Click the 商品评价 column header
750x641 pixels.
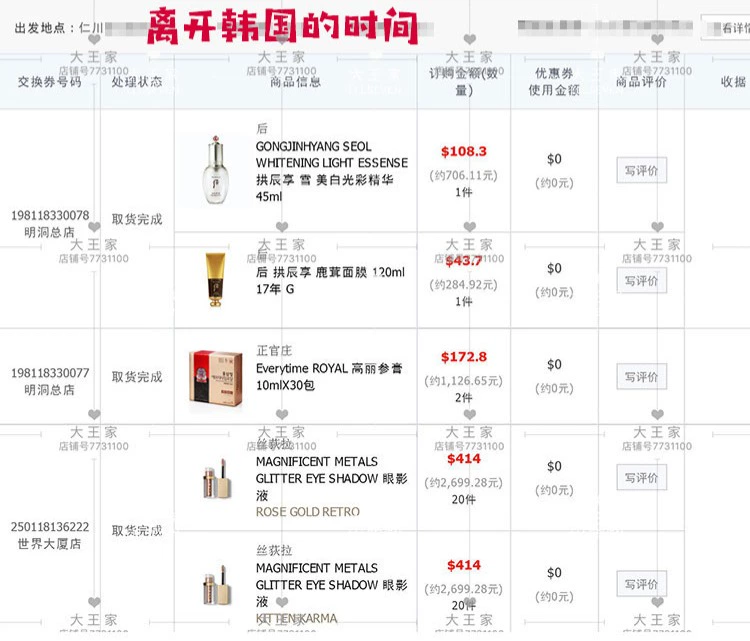tap(641, 82)
